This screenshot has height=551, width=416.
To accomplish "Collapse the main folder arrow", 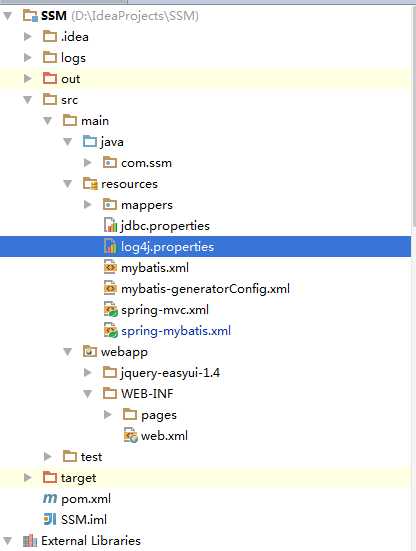I will point(47,121).
